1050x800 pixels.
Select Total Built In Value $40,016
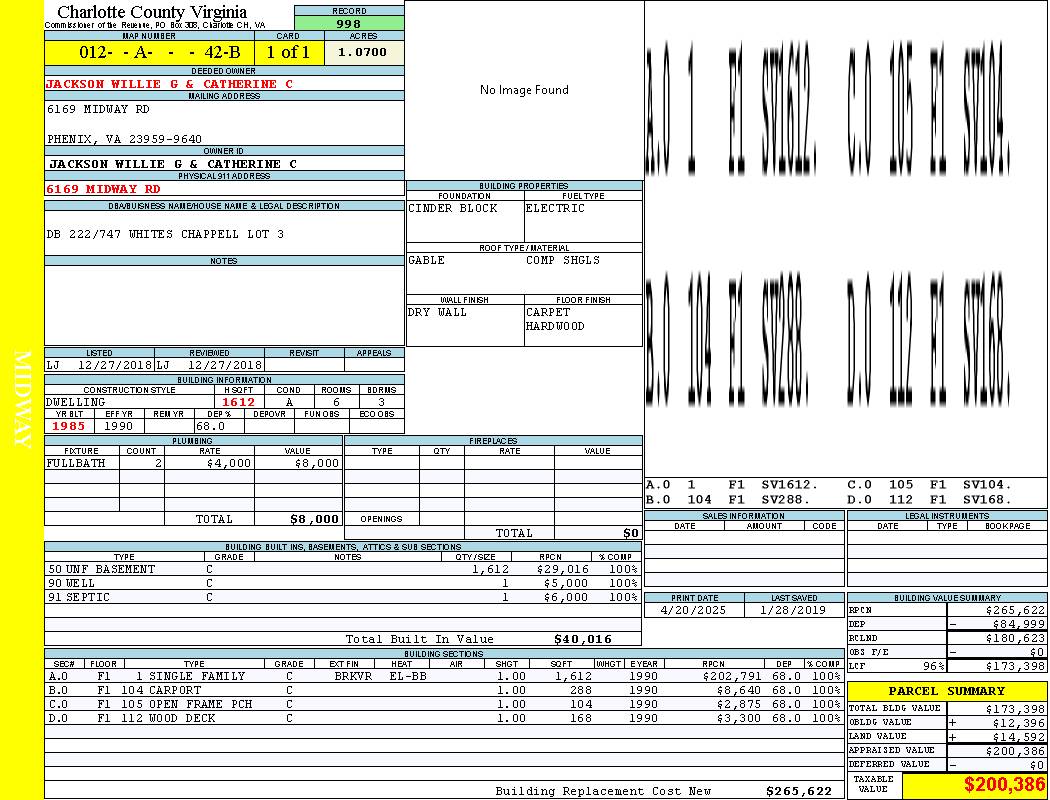(x=583, y=639)
